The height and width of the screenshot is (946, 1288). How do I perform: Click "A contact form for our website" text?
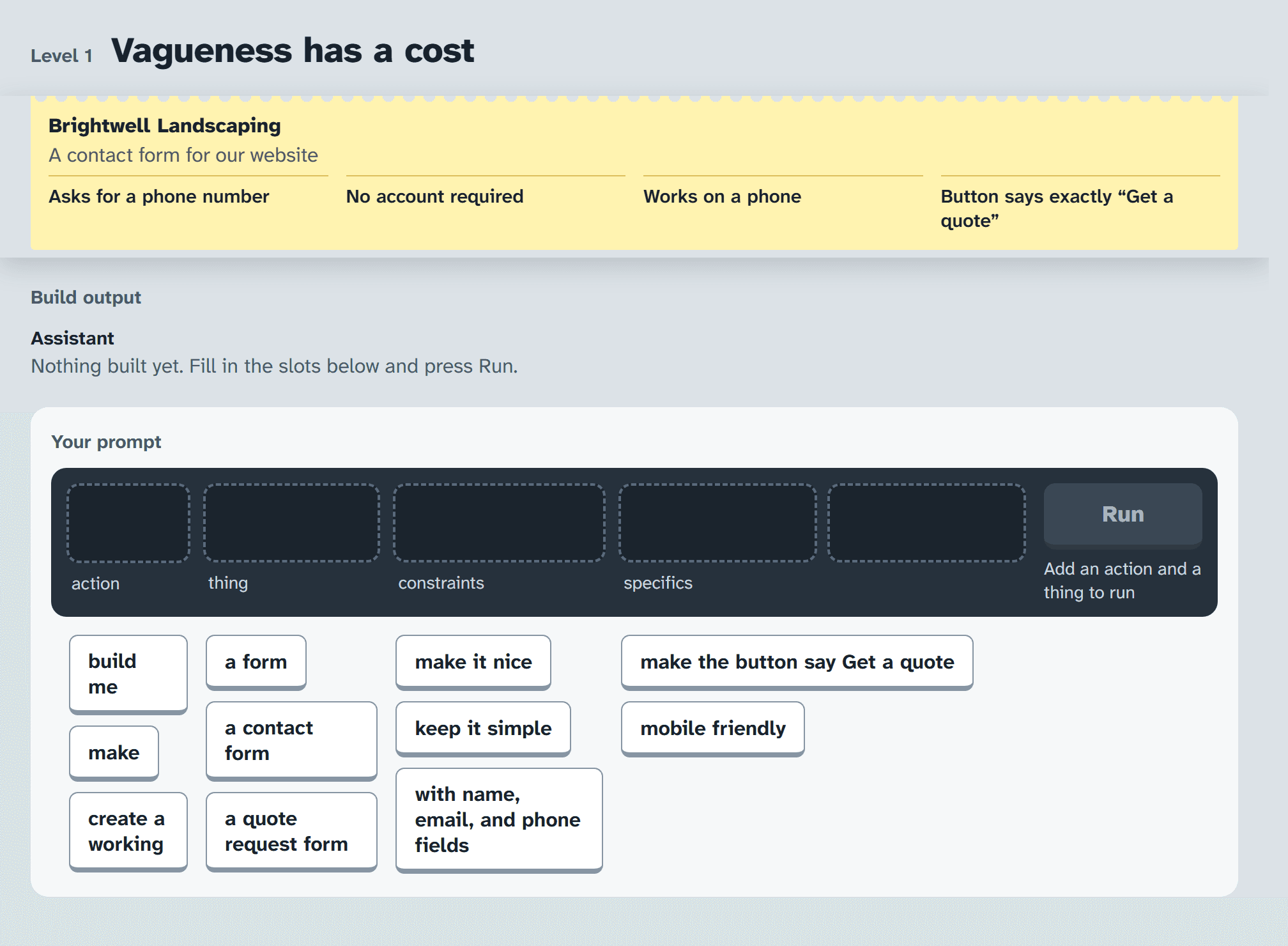(183, 155)
